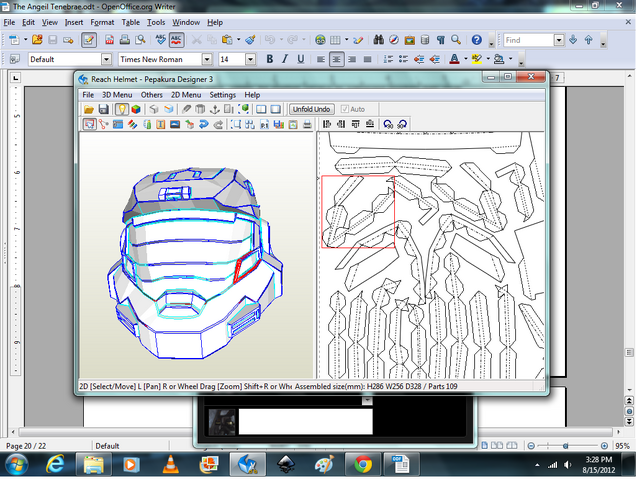The image size is (637, 479).
Task: Toggle the light bulb lighting icon in Pepakura
Action: (x=121, y=109)
